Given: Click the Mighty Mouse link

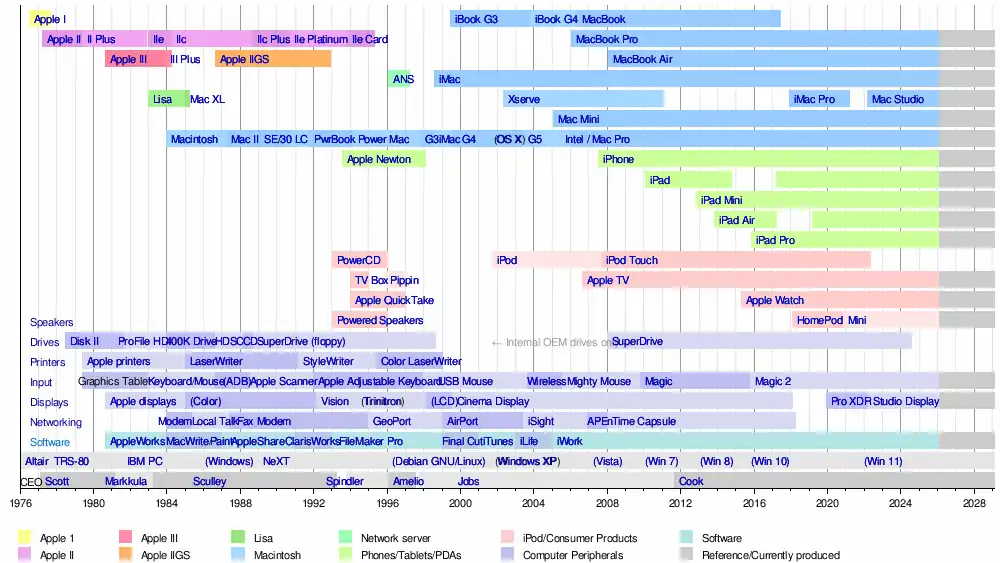Looking at the screenshot, I should 599,381.
